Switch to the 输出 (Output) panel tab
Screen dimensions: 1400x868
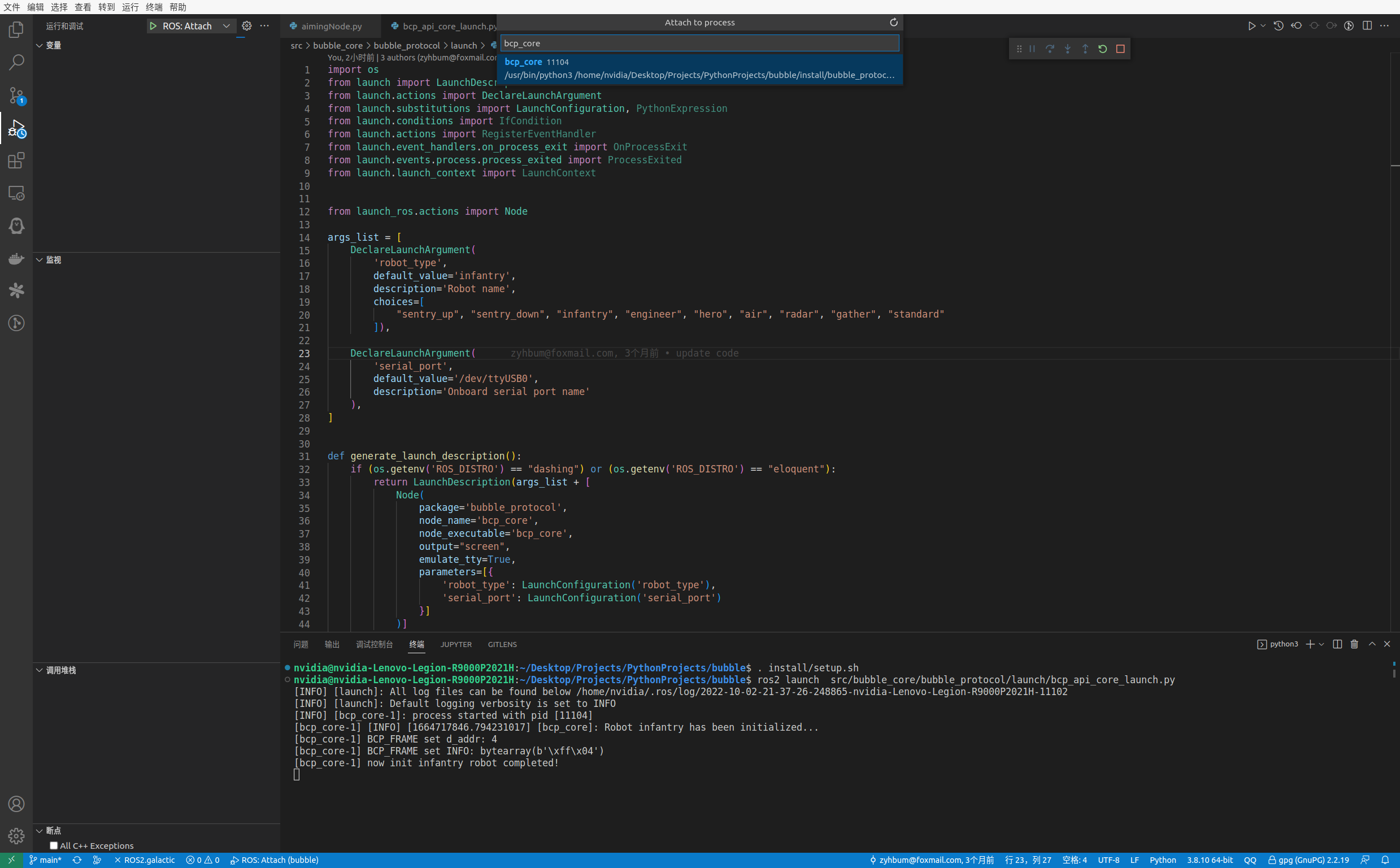(x=332, y=644)
